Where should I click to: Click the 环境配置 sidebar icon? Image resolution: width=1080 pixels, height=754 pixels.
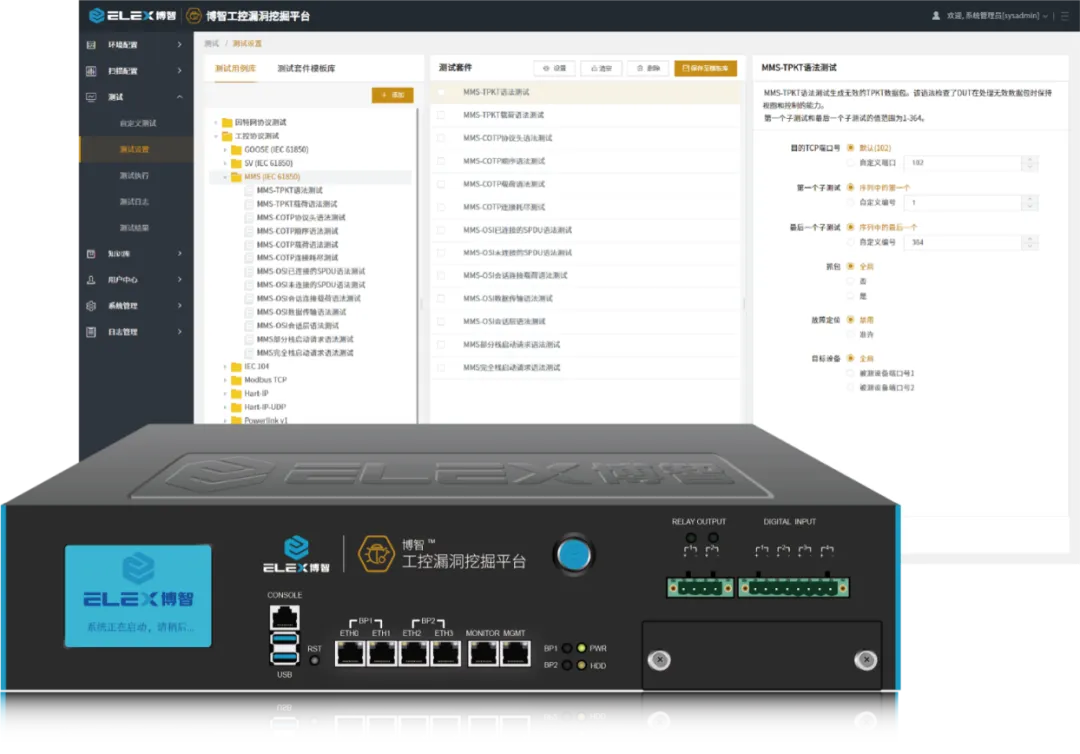click(91, 45)
